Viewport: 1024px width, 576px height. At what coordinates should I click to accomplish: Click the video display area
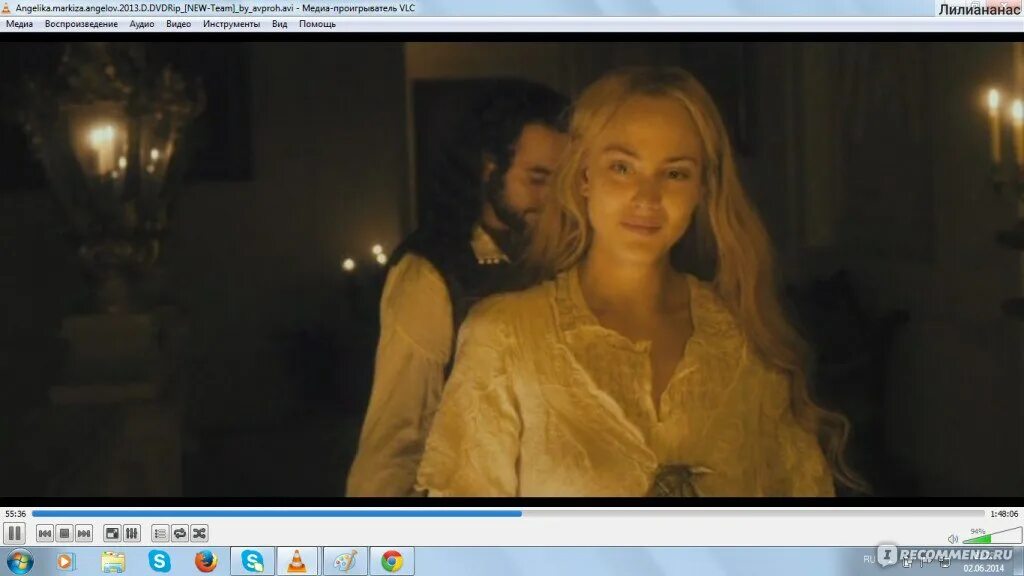(512, 270)
